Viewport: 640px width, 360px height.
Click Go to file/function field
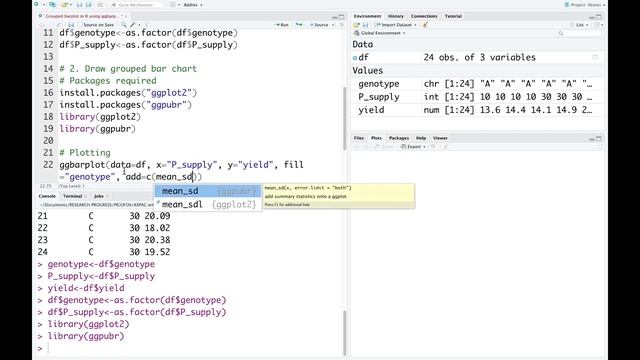pyautogui.click(x=136, y=5)
